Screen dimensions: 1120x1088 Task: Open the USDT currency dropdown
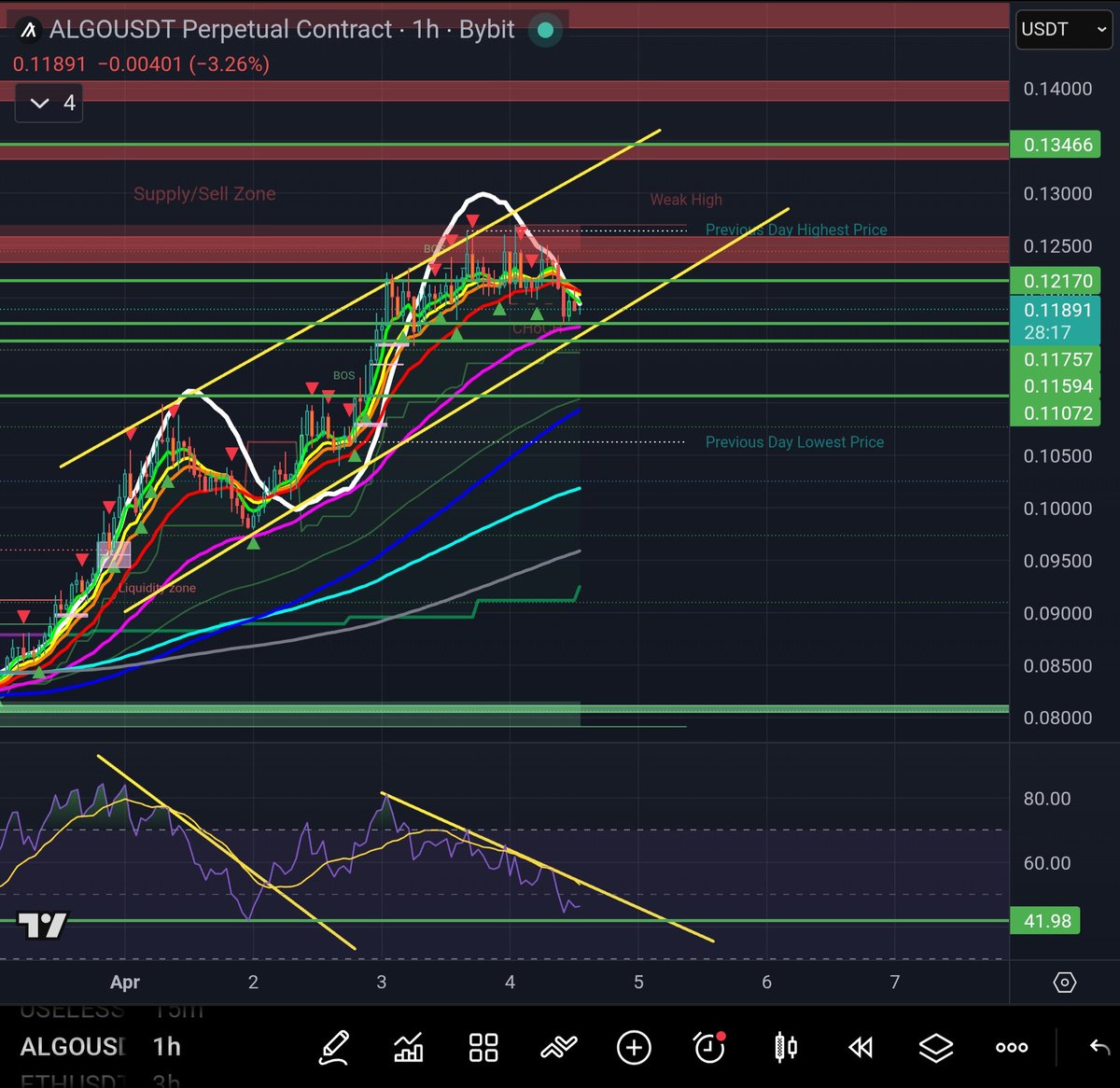point(1064,30)
